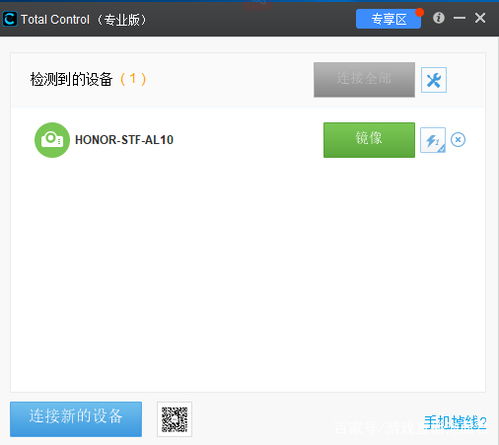Start mirroring with the 镜像 button

coord(369,140)
